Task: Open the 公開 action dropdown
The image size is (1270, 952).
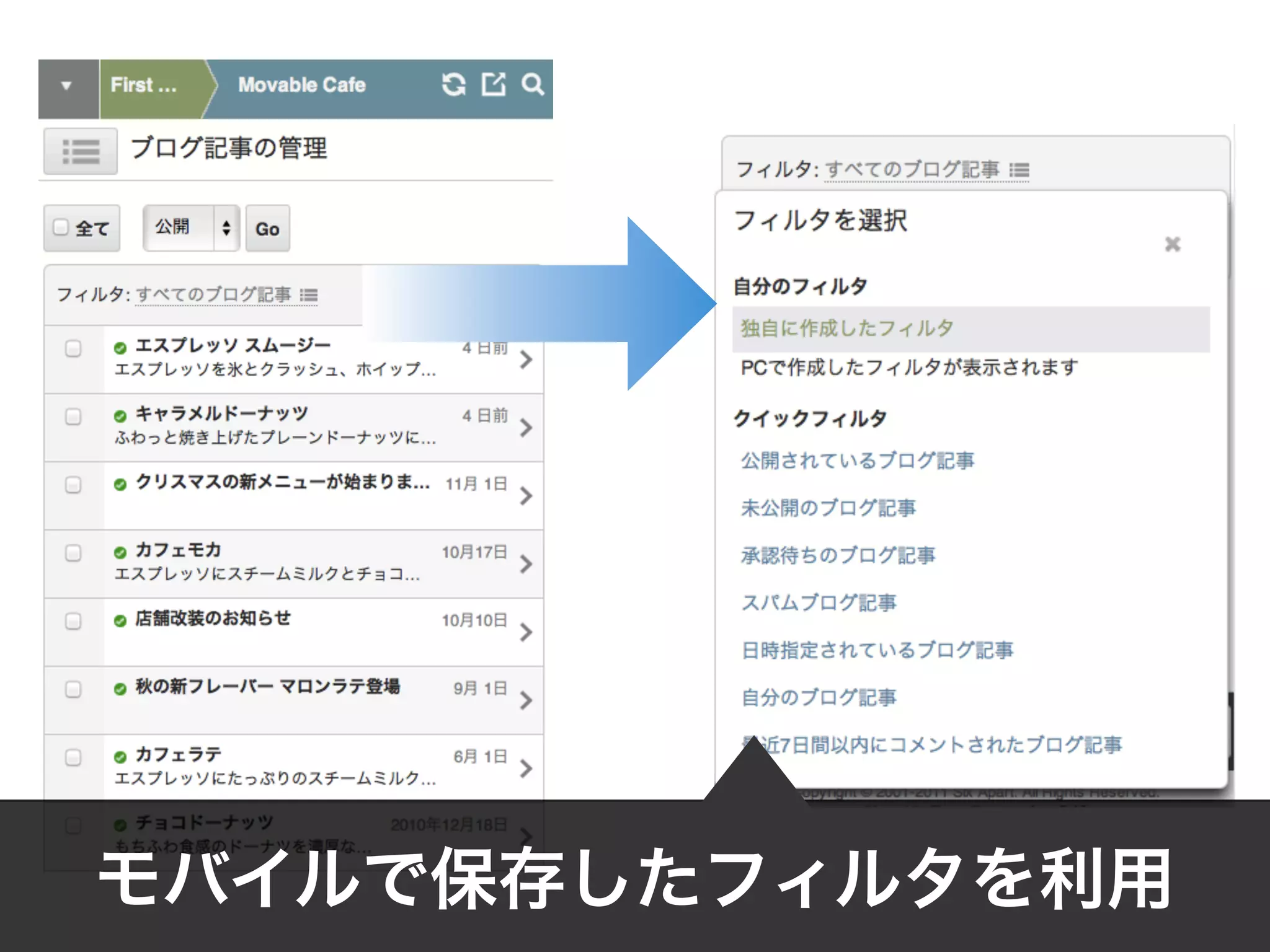Action: pyautogui.click(x=191, y=228)
